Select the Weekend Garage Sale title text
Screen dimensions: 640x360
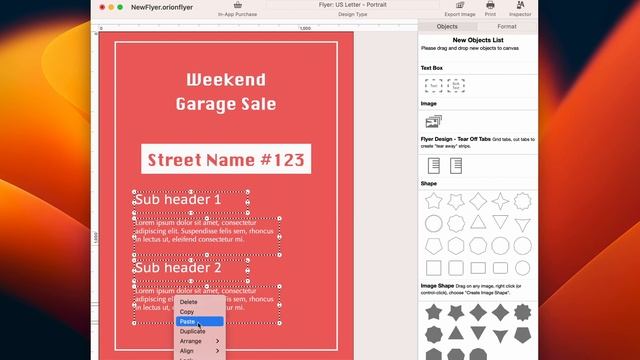[226, 91]
